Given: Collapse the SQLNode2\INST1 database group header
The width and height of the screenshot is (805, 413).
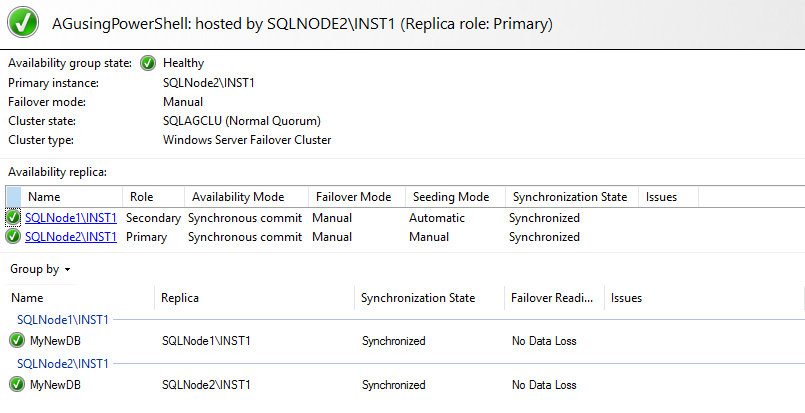Looking at the screenshot, I should click(x=63, y=363).
